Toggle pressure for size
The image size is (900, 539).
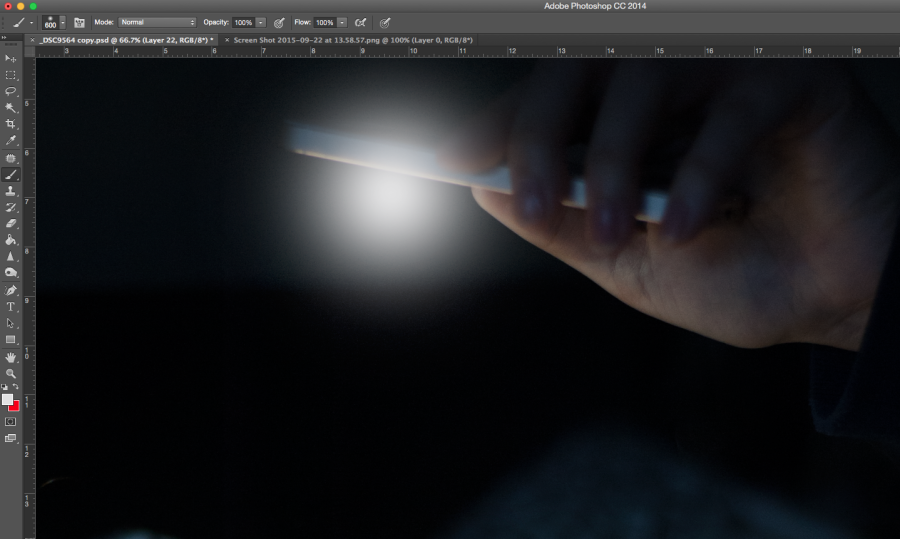coord(385,22)
